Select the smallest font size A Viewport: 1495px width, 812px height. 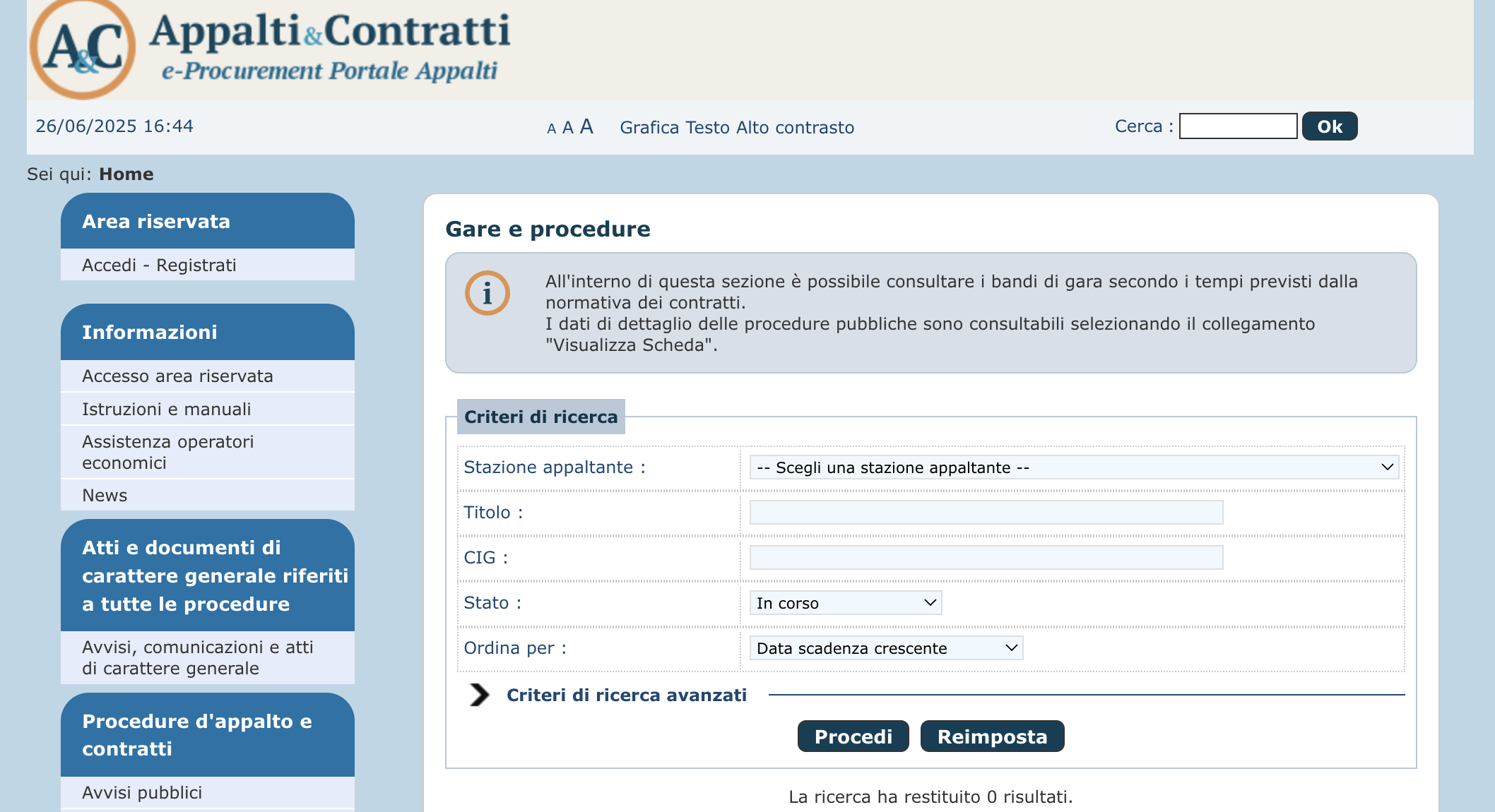(552, 128)
